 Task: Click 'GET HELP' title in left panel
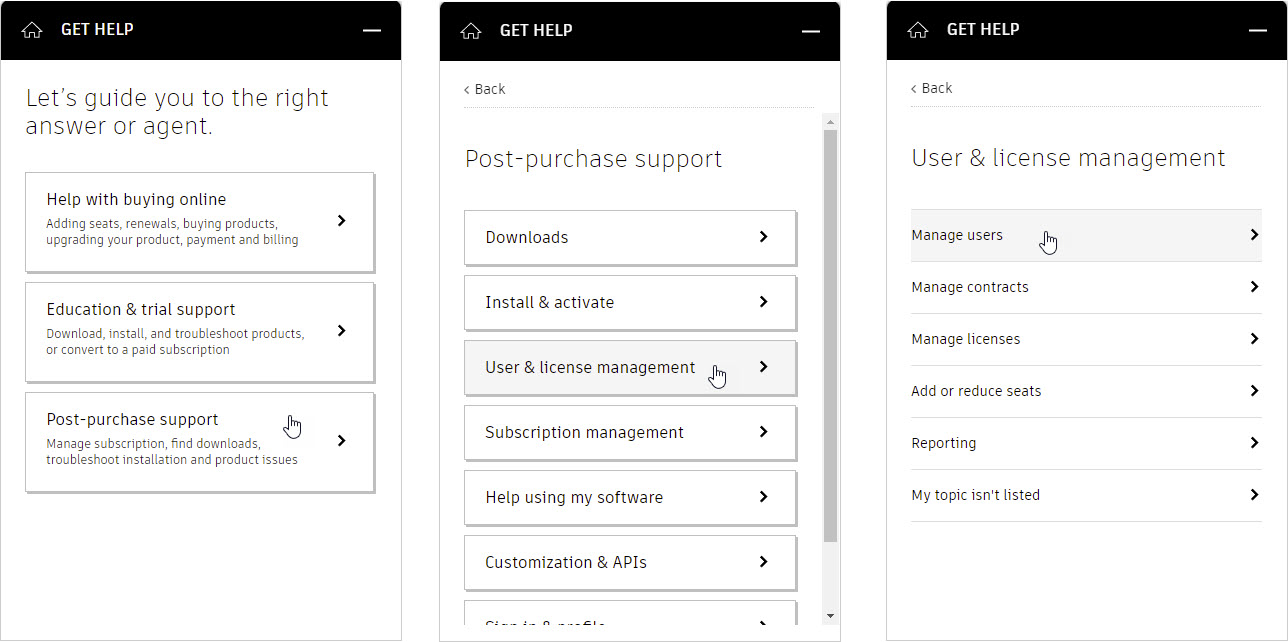97,30
